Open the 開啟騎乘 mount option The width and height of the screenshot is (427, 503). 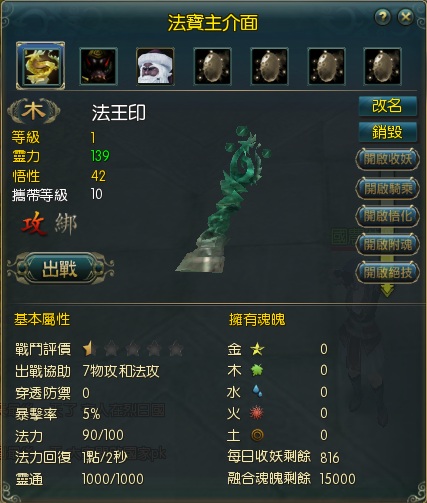[x=387, y=189]
